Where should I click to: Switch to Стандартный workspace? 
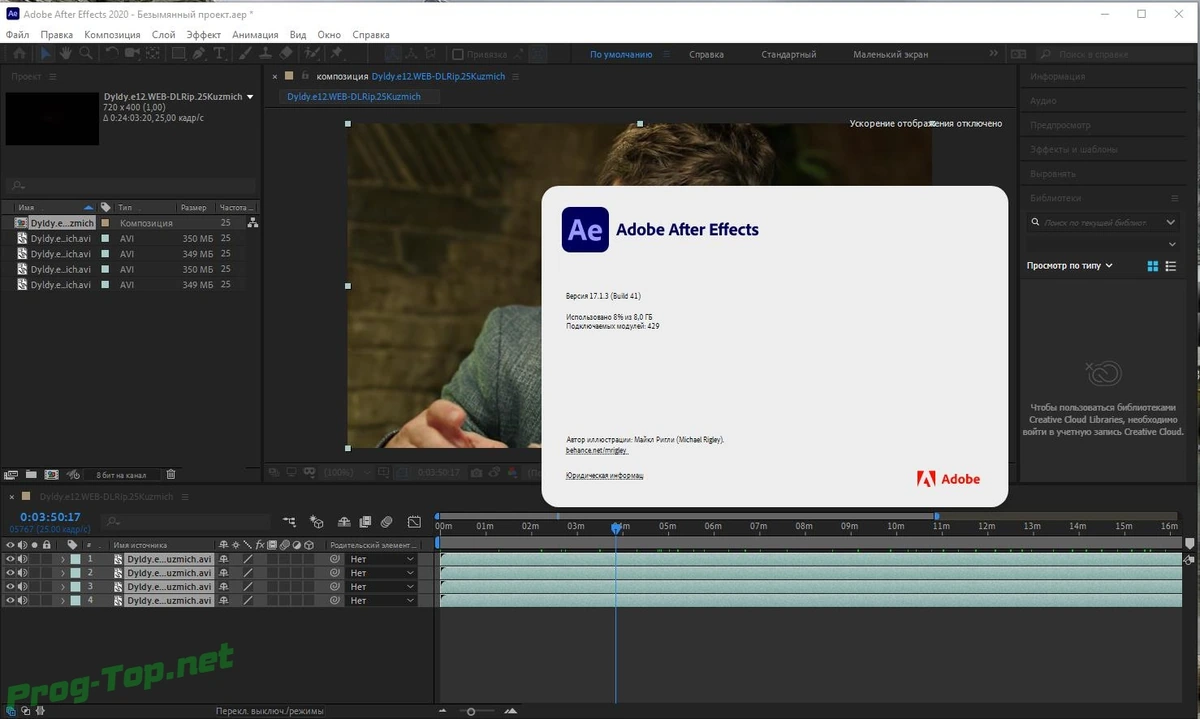[788, 55]
